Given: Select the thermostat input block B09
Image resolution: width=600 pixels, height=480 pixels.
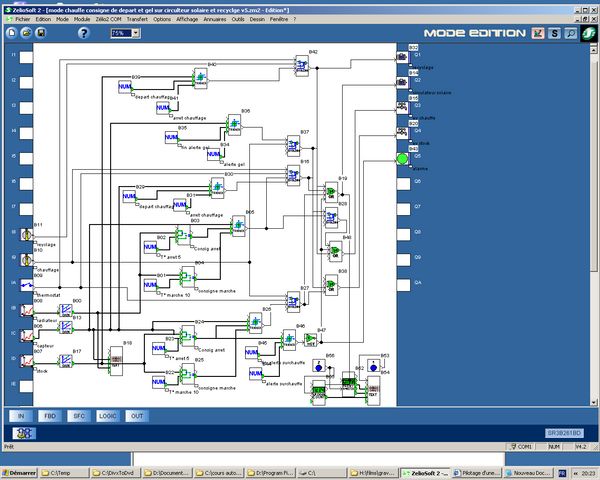Looking at the screenshot, I should (27, 285).
